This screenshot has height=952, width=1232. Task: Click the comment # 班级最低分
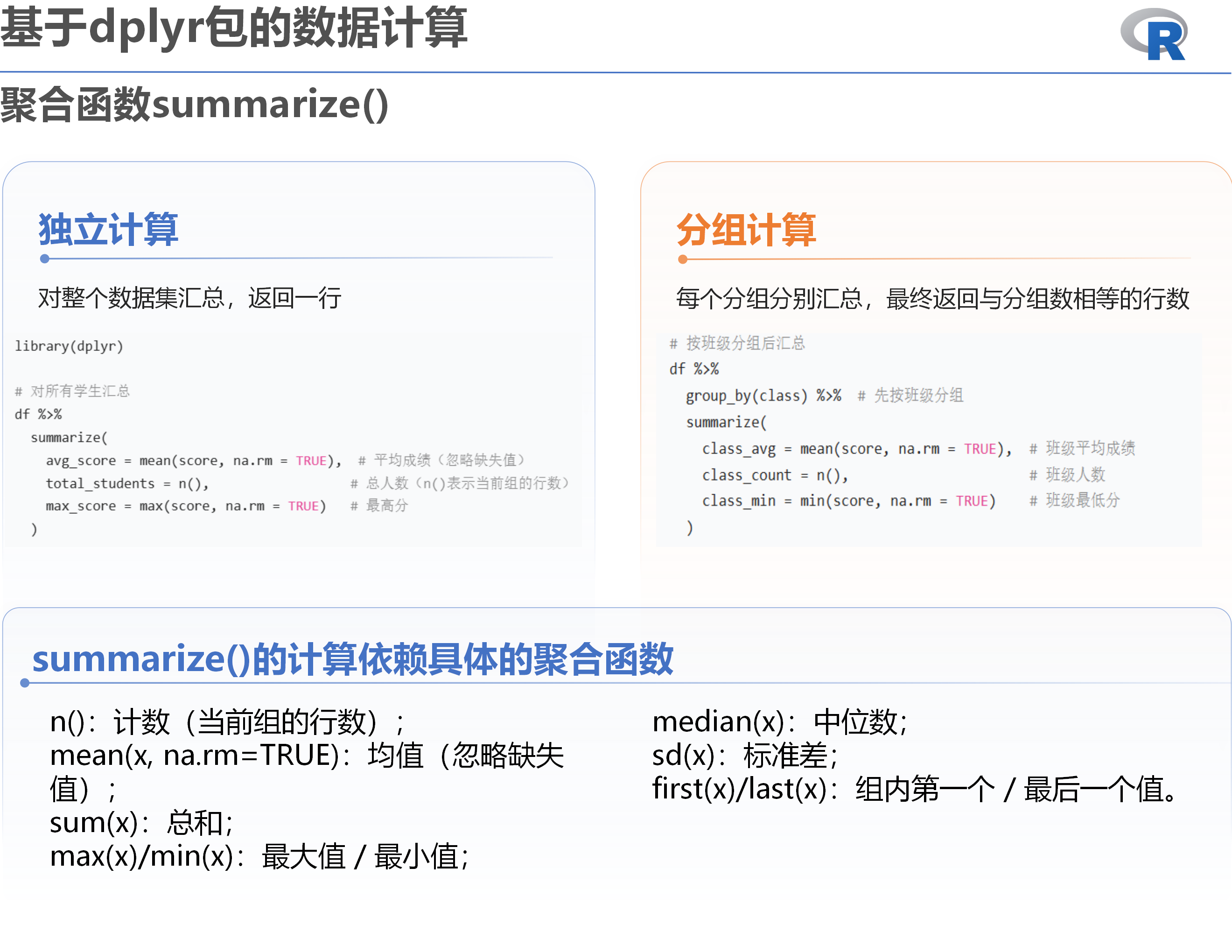(1075, 500)
